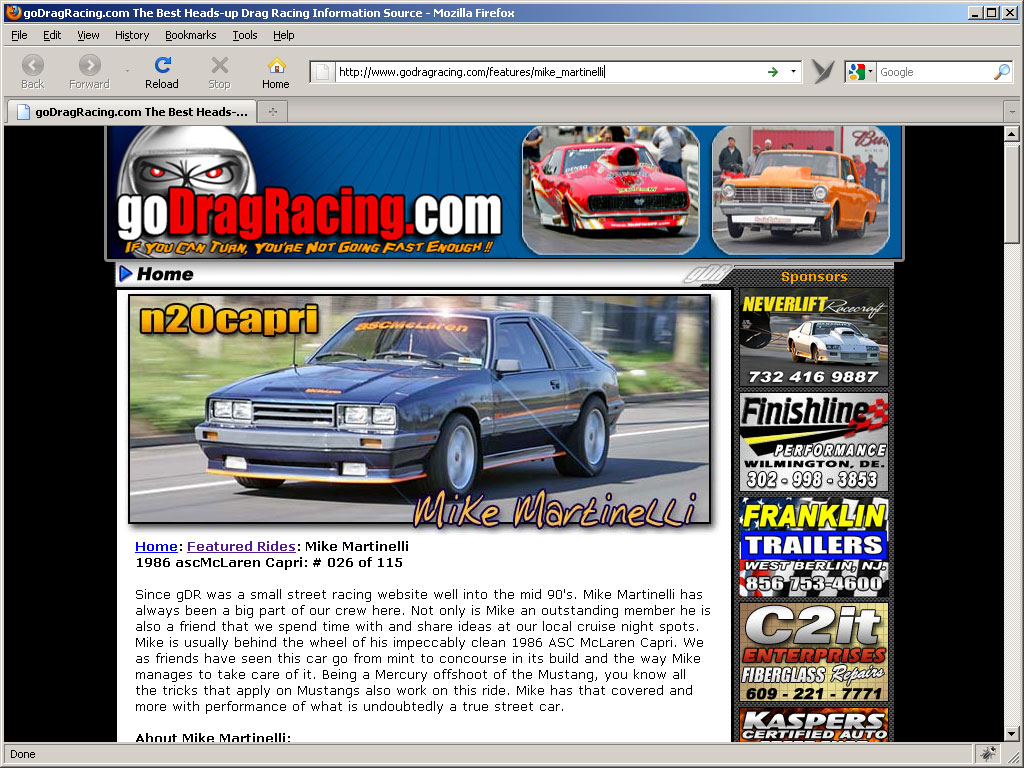Go to the Home page button
The width and height of the screenshot is (1024, 768).
click(x=276, y=72)
